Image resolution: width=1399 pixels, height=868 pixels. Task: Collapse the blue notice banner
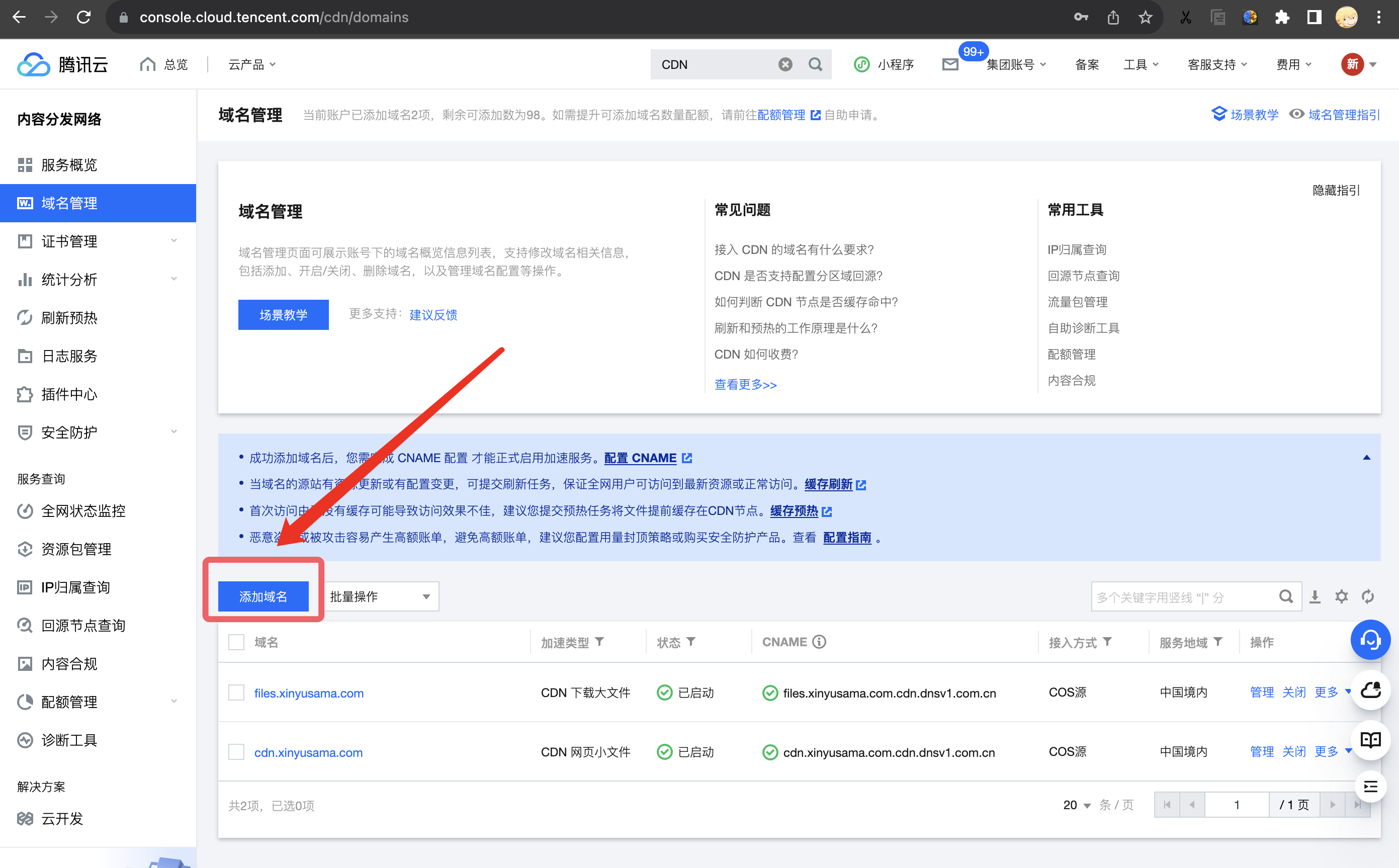(1366, 458)
